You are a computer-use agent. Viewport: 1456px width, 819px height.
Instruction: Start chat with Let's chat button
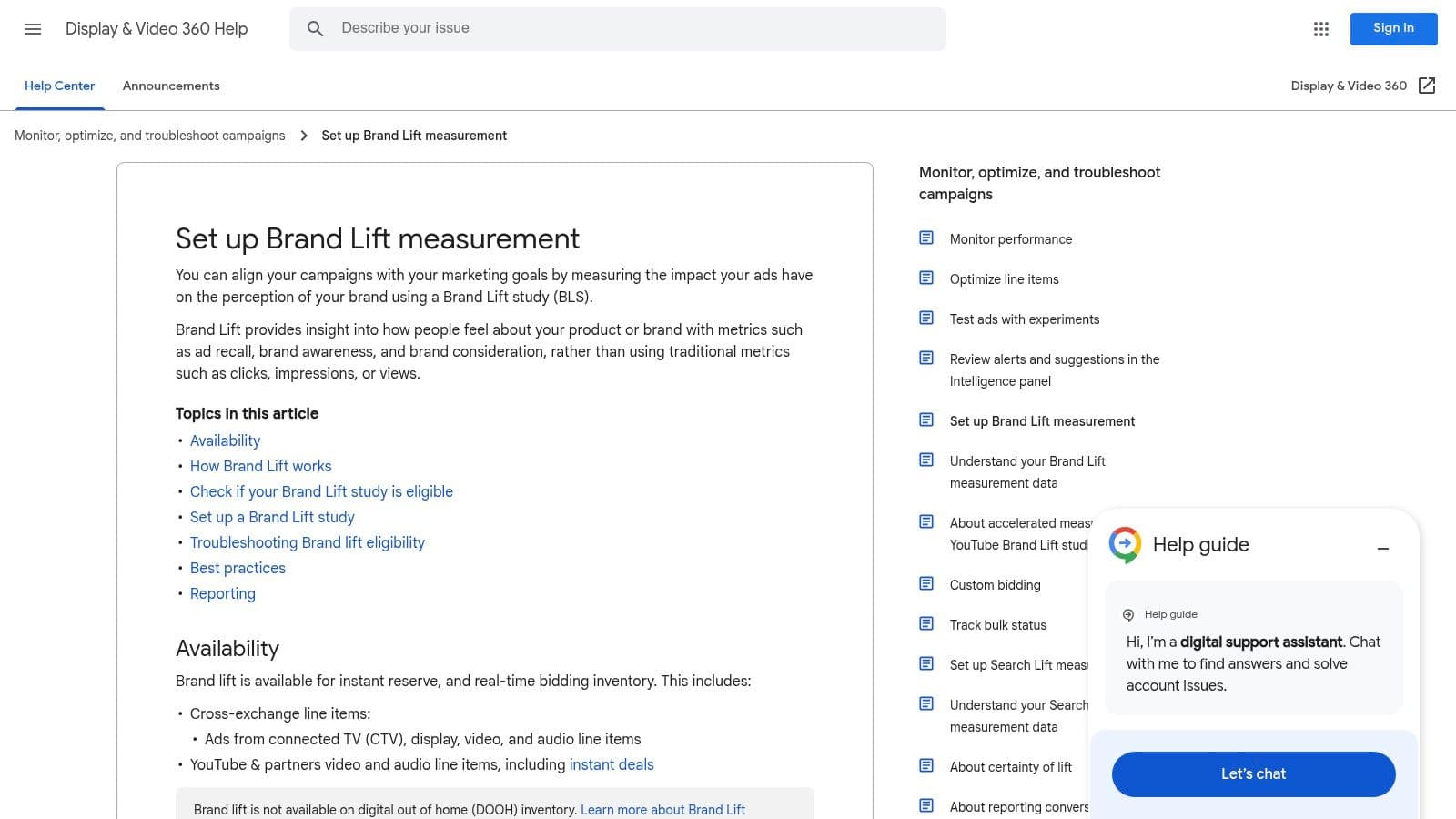click(x=1253, y=773)
